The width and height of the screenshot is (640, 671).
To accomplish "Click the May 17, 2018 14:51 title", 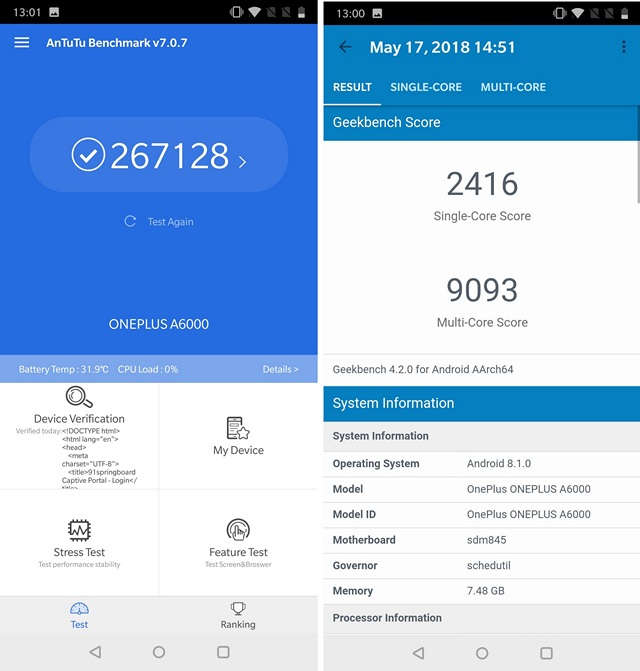I will (442, 47).
